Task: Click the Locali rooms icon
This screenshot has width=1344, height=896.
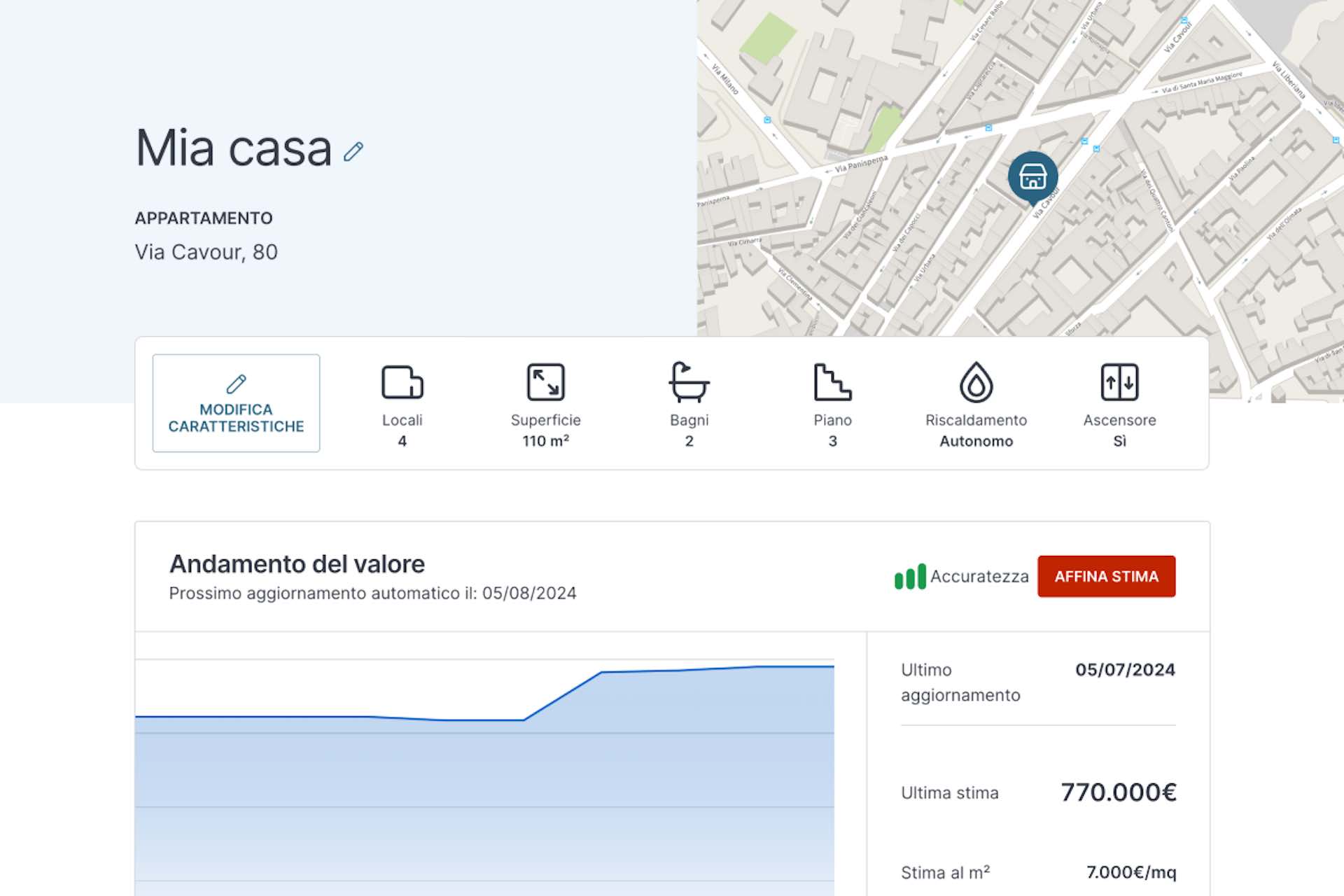Action: coord(402,382)
